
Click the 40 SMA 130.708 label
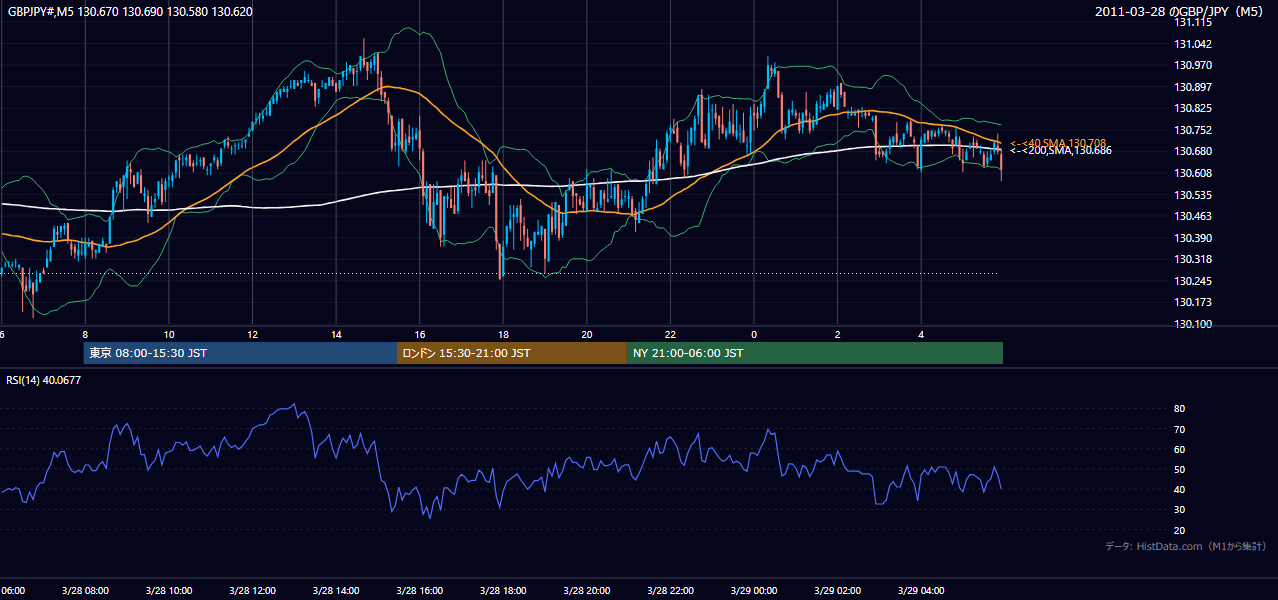pos(1058,143)
